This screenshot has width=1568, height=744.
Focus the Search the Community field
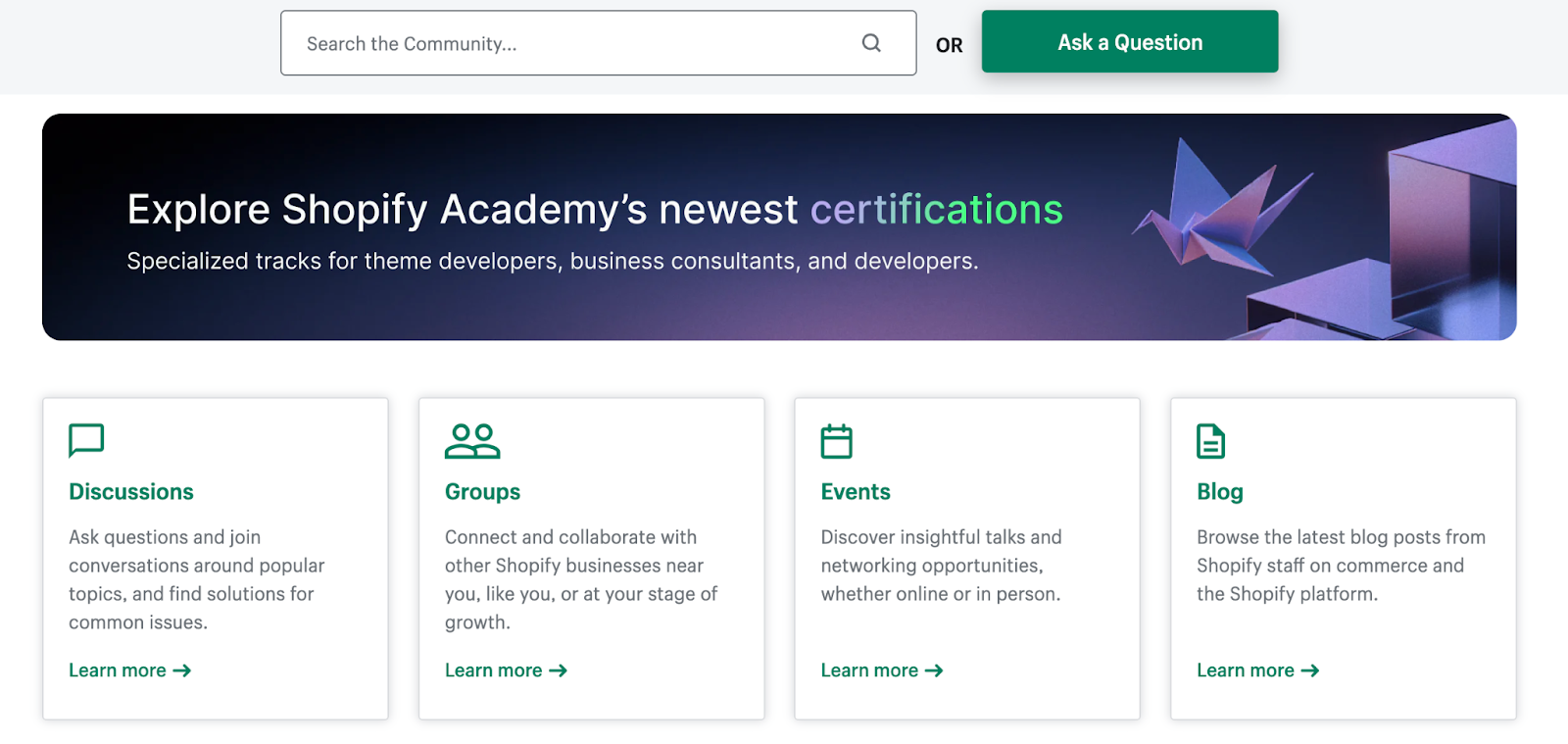[598, 43]
